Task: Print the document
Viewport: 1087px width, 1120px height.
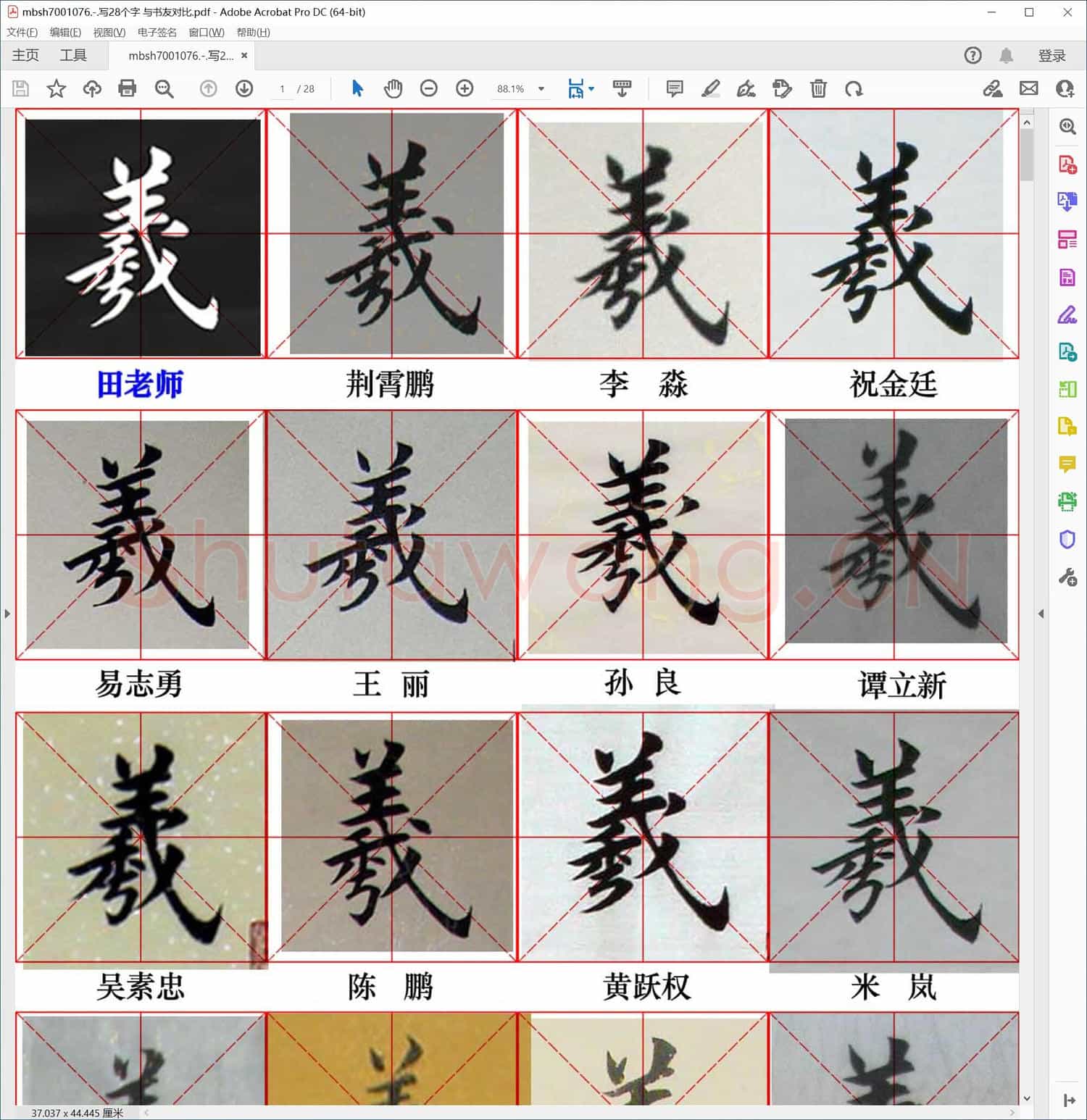Action: 128,88
